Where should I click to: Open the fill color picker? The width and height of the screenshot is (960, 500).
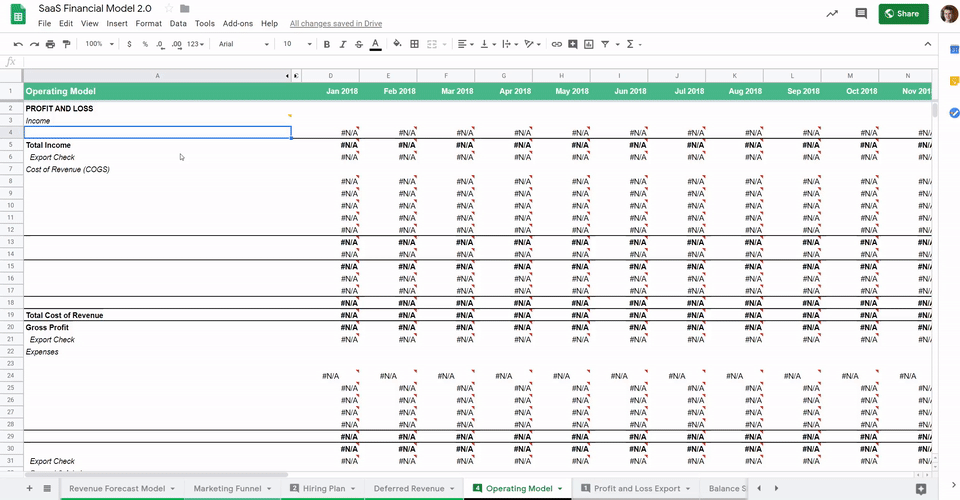(x=397, y=44)
